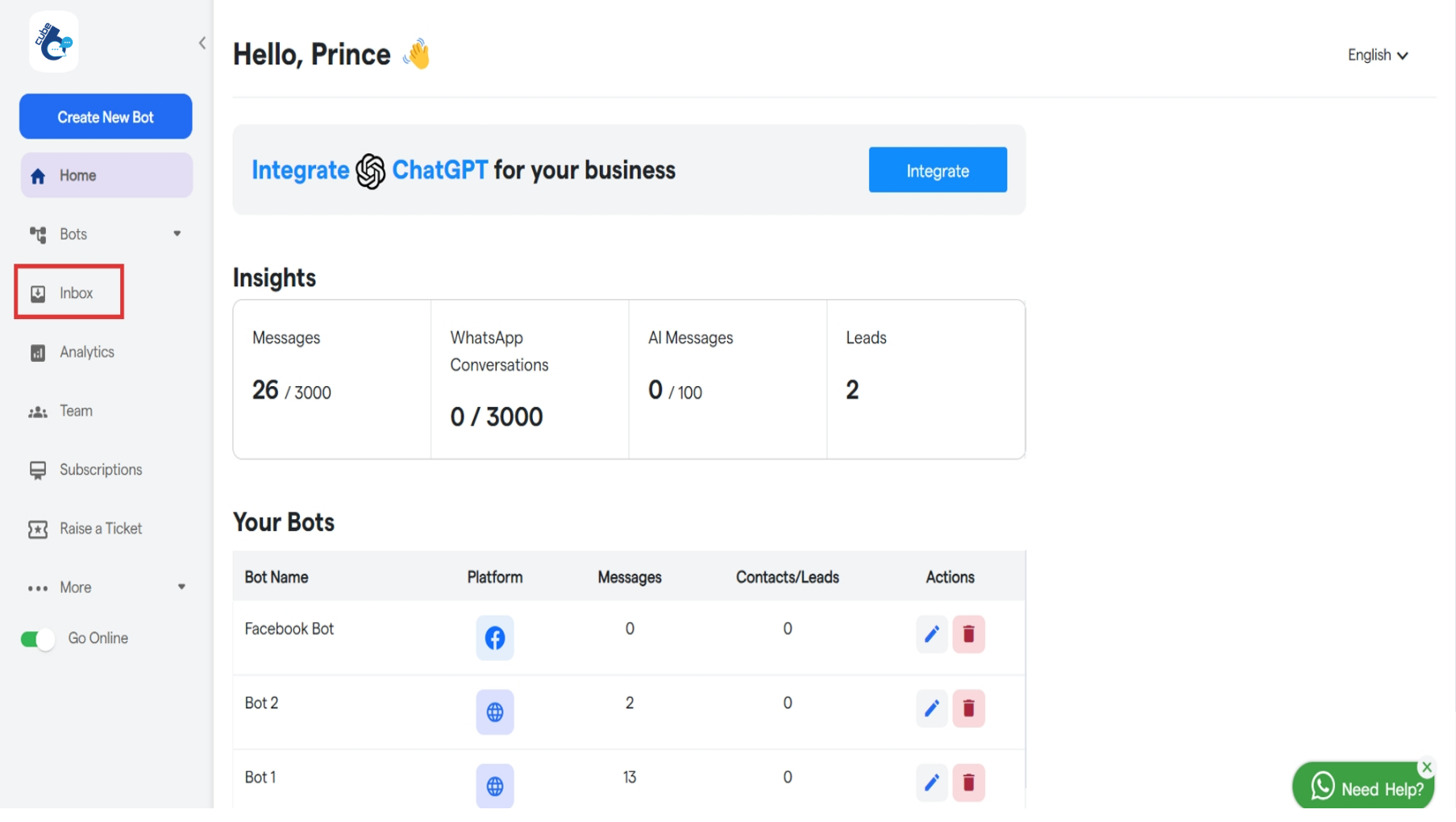Toggle the Go Online switch
Image resolution: width=1456 pixels, height=822 pixels.
pos(37,639)
